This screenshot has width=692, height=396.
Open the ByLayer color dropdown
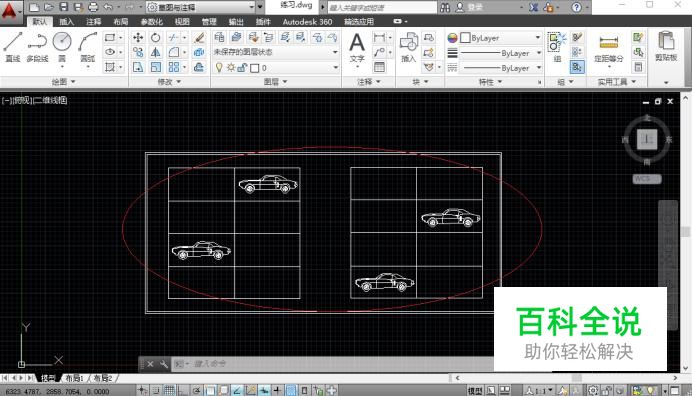(x=501, y=38)
